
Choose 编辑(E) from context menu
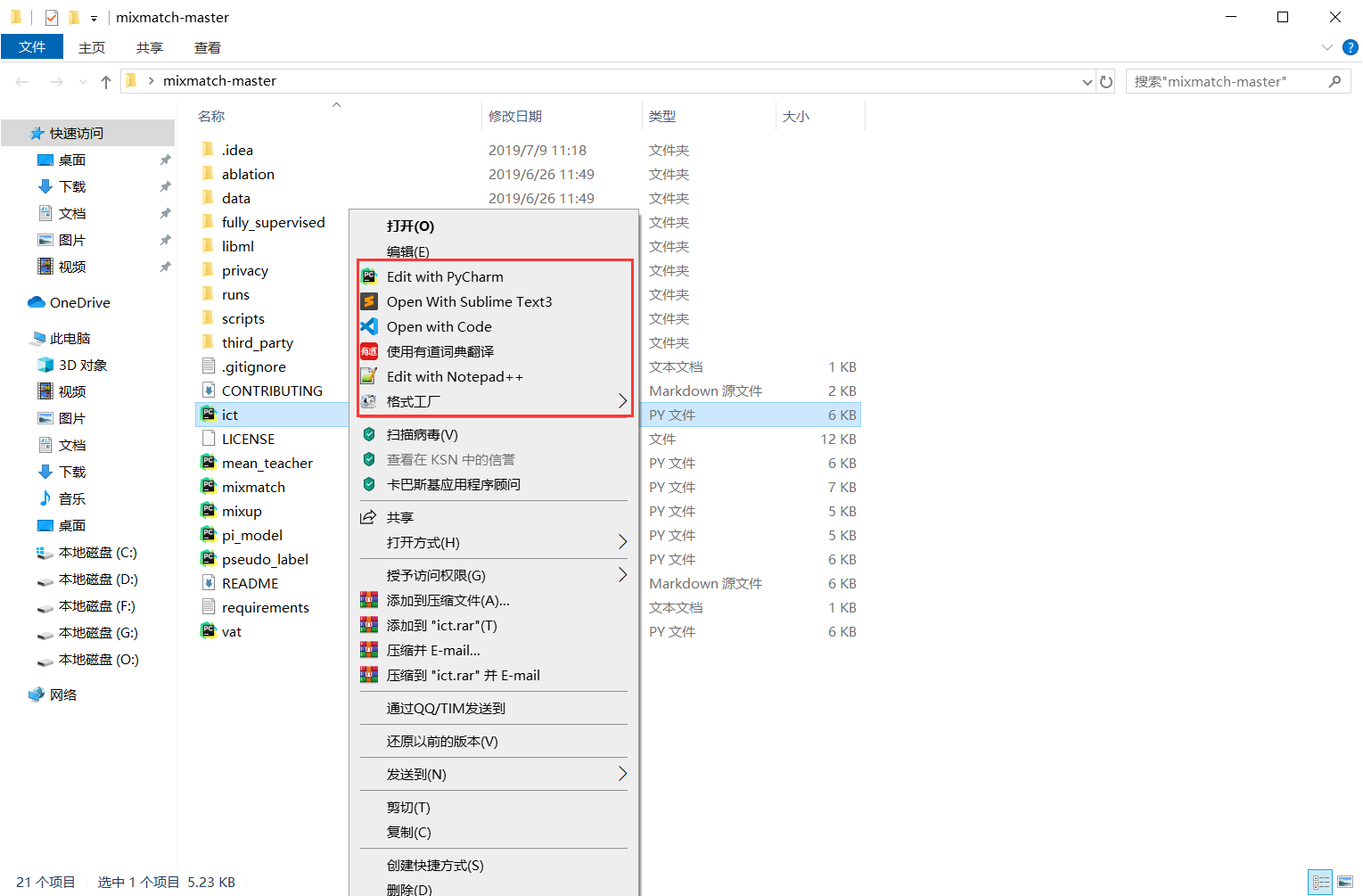click(x=408, y=251)
